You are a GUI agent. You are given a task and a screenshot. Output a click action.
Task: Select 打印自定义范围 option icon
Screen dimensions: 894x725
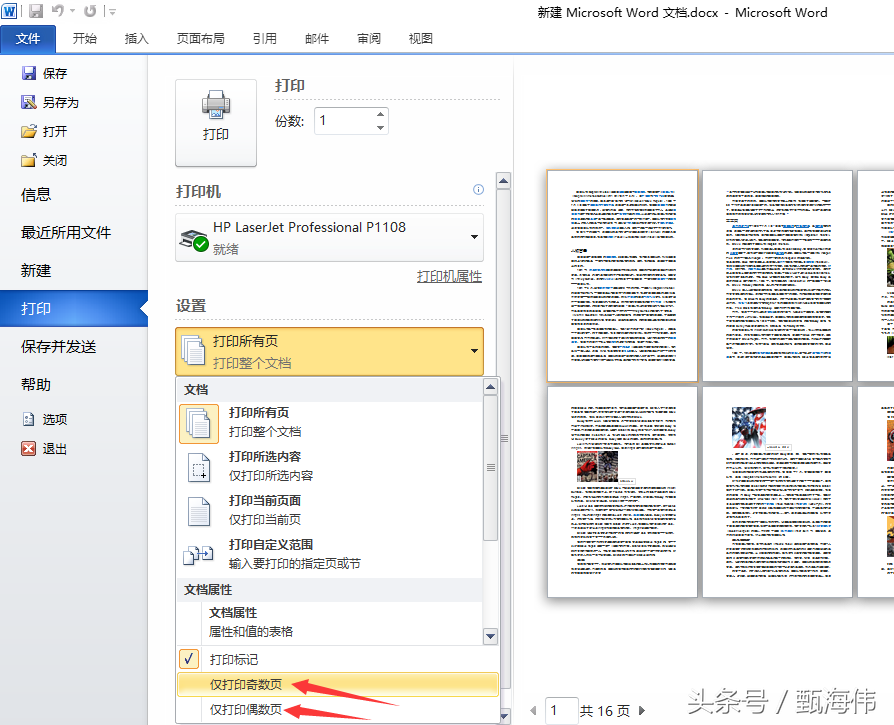click(x=198, y=555)
